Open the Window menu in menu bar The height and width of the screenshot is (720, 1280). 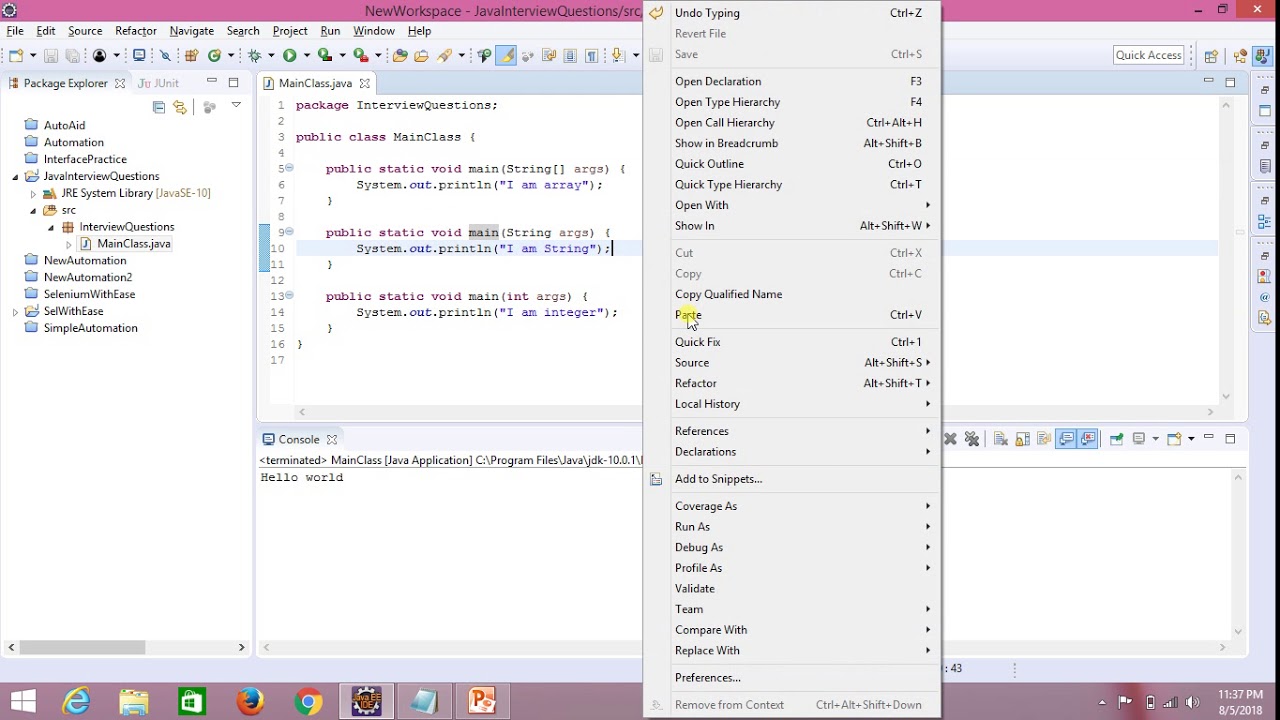(x=374, y=31)
